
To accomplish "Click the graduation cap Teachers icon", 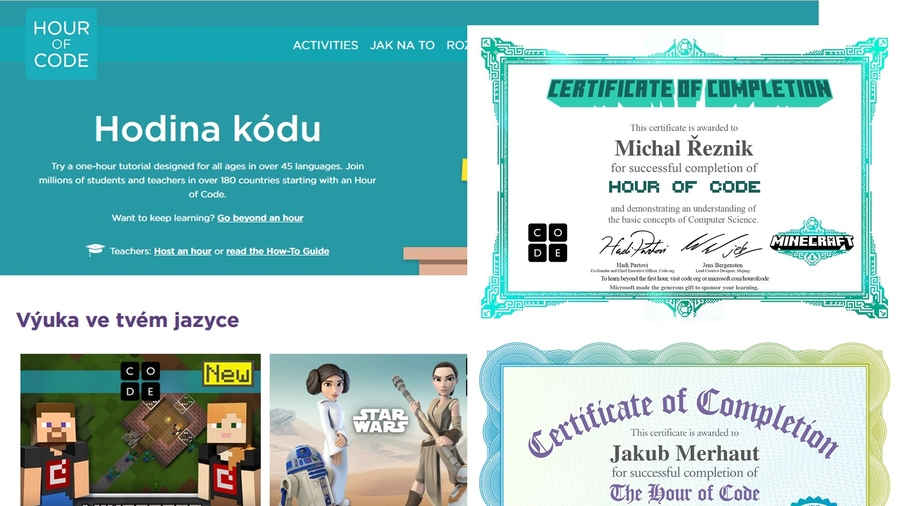I will (x=95, y=250).
